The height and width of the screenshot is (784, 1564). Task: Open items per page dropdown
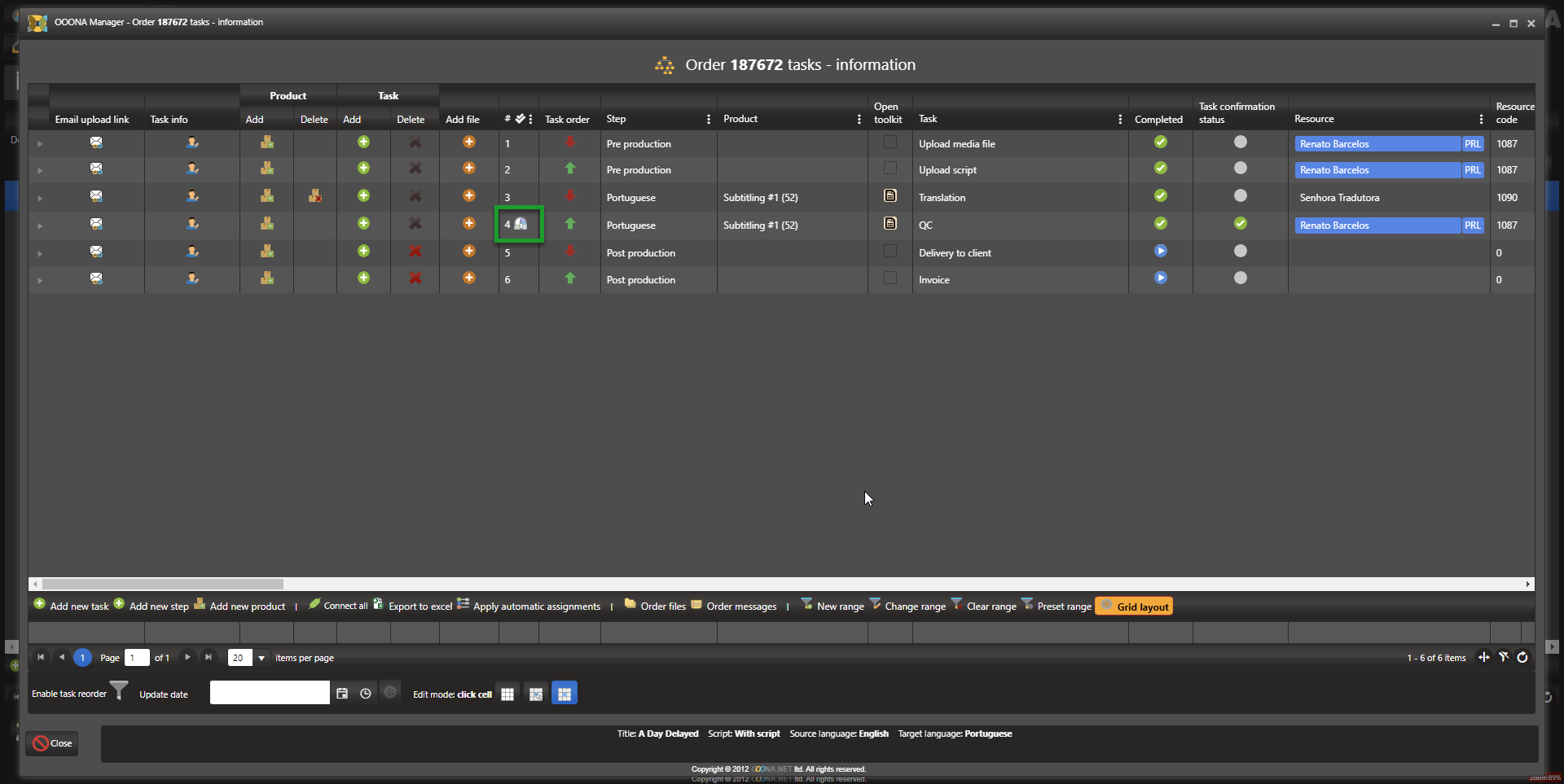(x=261, y=658)
